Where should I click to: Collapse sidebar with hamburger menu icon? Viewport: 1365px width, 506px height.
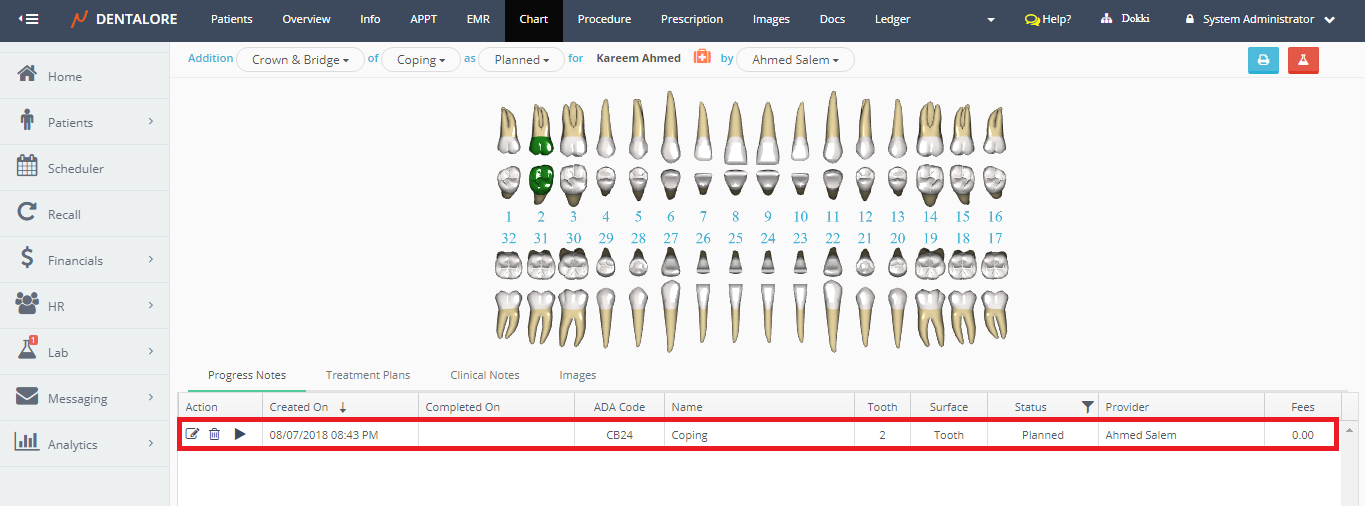click(x=28, y=19)
